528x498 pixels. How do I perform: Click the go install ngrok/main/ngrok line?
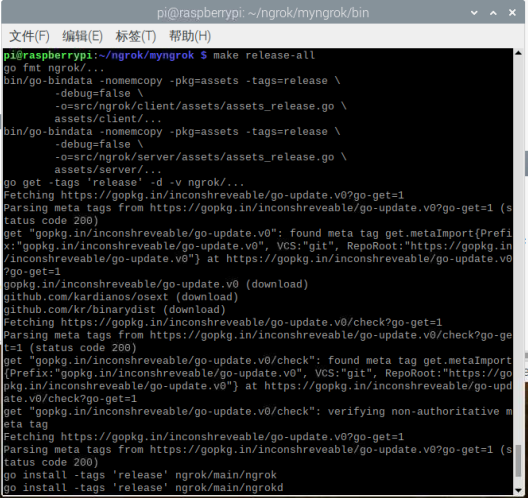click(x=140, y=475)
